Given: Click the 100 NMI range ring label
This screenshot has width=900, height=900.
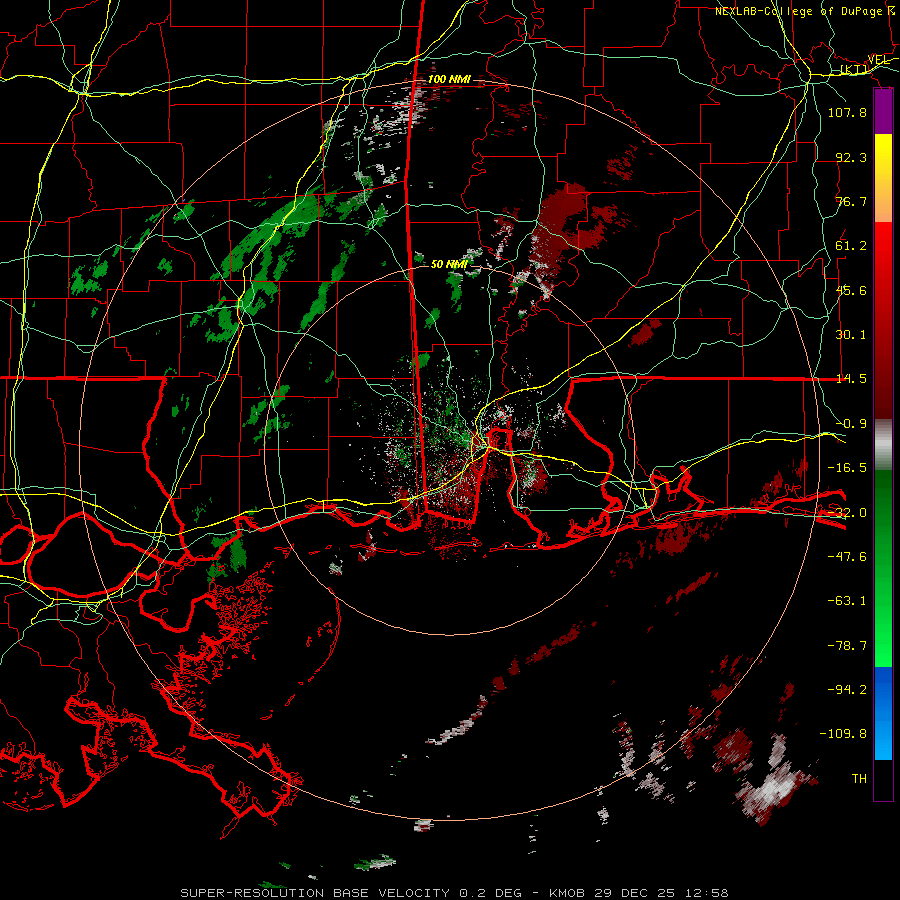Looking at the screenshot, I should pyautogui.click(x=449, y=79).
